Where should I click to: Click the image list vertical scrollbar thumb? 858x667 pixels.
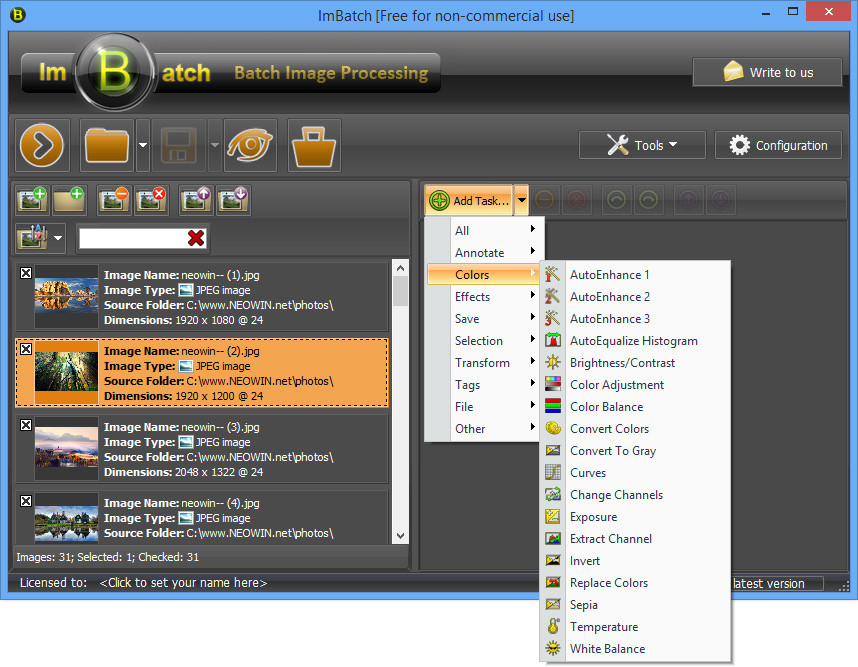[400, 292]
